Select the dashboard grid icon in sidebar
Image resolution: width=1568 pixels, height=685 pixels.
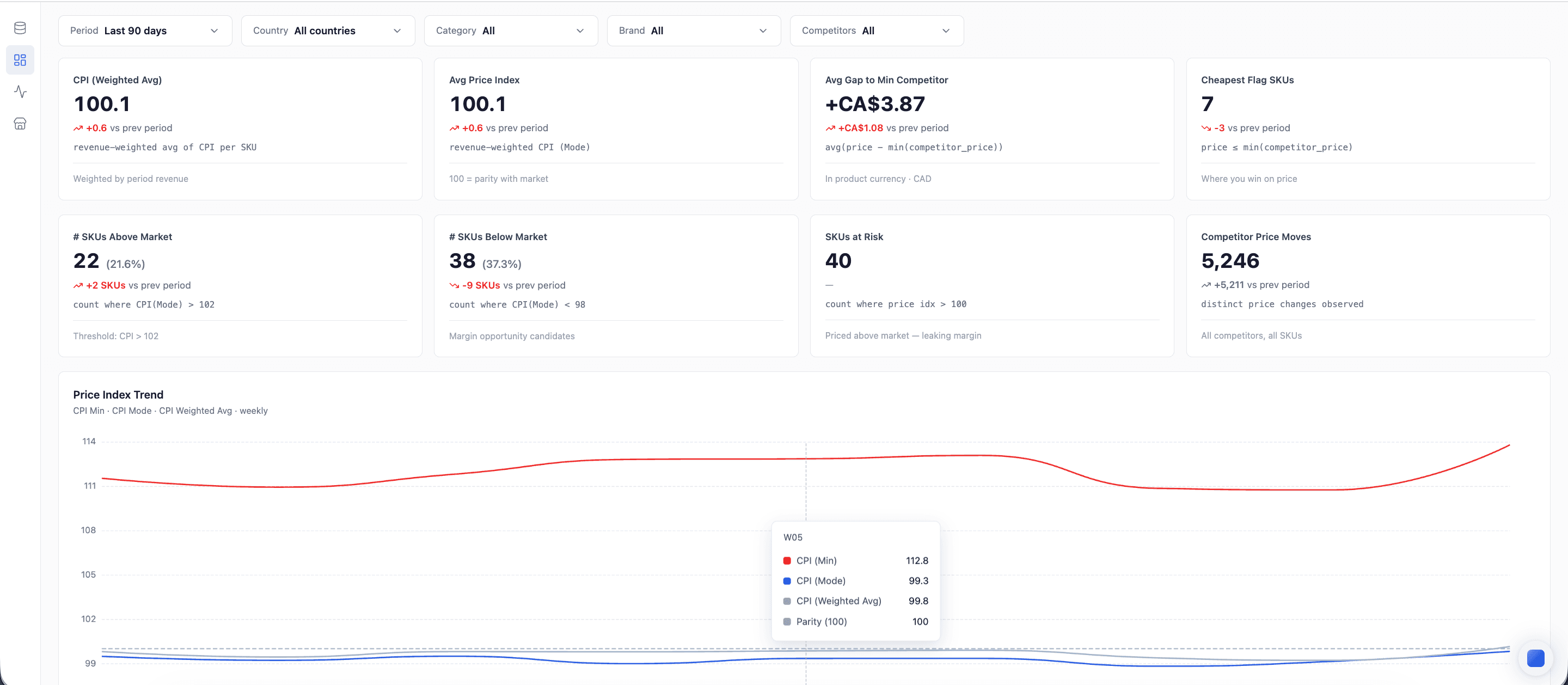pos(20,60)
